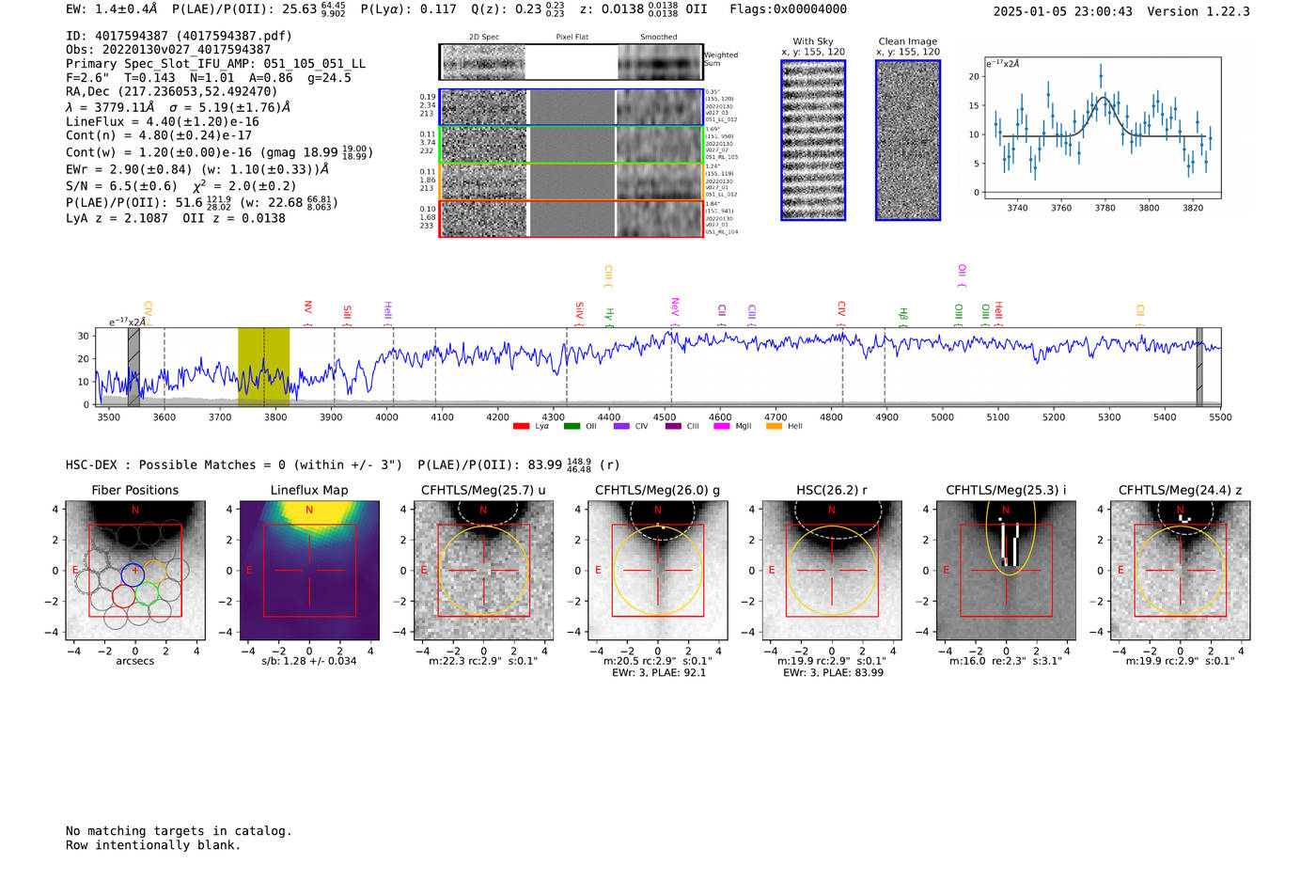Open the CFHTLS/Meg(25.7) u cutout
Viewport: 1316px width, 896px height.
tap(483, 571)
